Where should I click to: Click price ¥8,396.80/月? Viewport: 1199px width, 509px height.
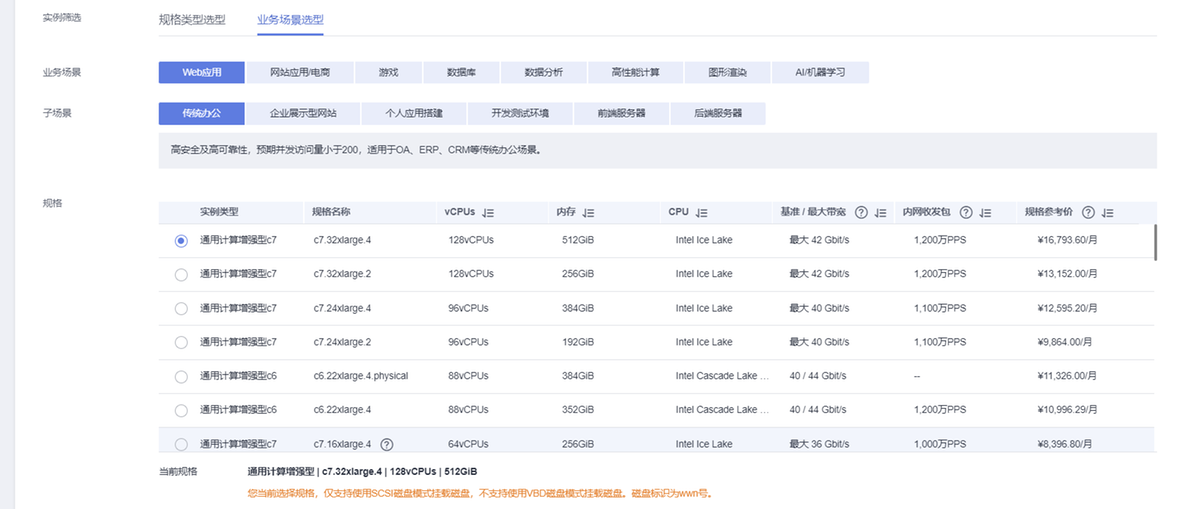(1064, 443)
